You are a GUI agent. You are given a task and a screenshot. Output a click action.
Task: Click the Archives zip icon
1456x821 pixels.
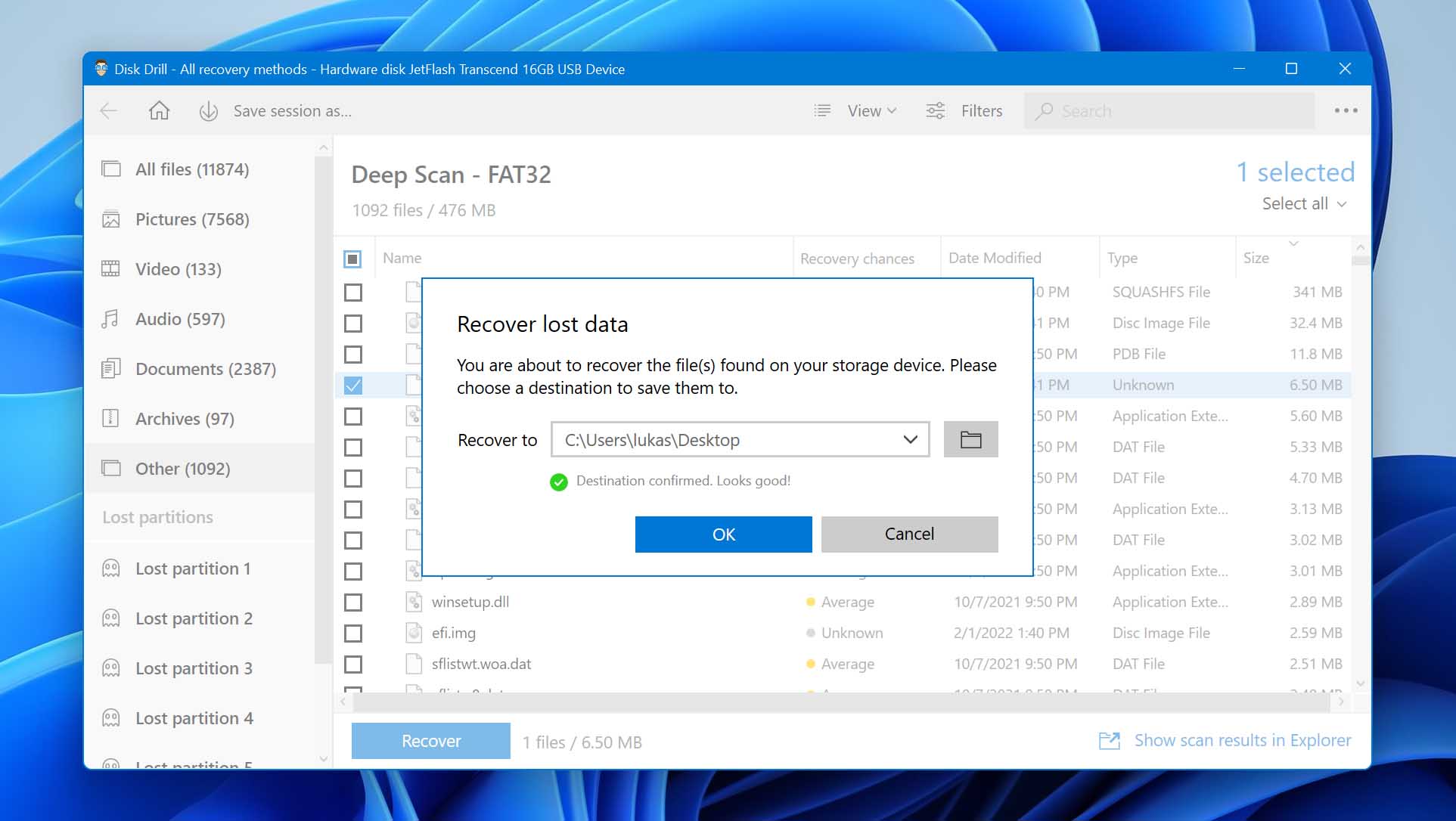111,419
